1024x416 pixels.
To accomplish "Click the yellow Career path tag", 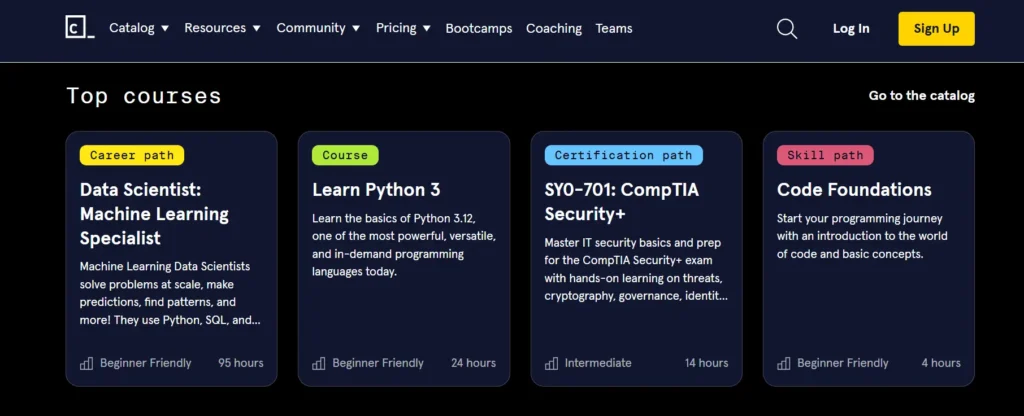I will 132,155.
